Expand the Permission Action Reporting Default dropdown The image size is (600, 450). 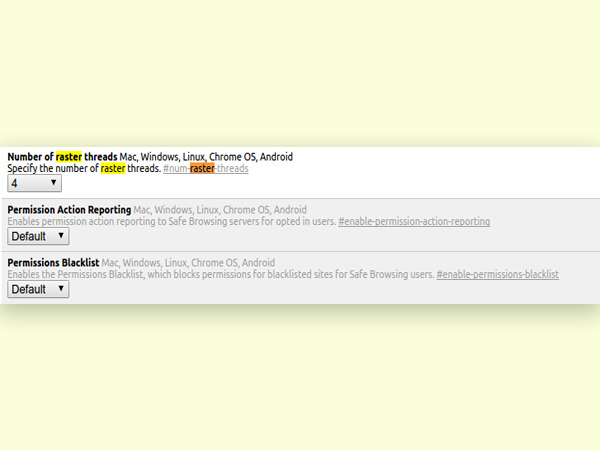pos(38,236)
